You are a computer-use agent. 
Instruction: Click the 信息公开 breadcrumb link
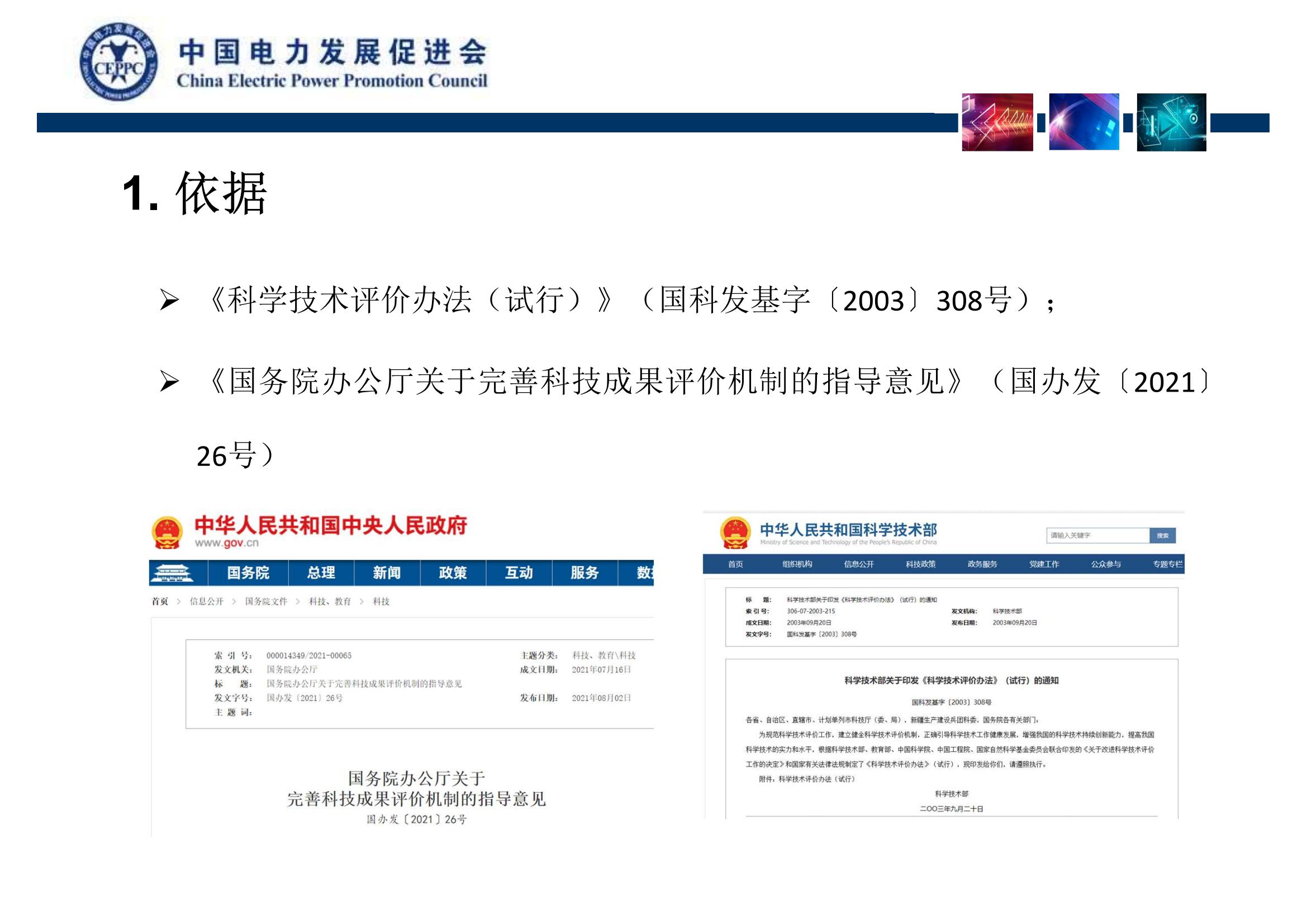coord(207,602)
